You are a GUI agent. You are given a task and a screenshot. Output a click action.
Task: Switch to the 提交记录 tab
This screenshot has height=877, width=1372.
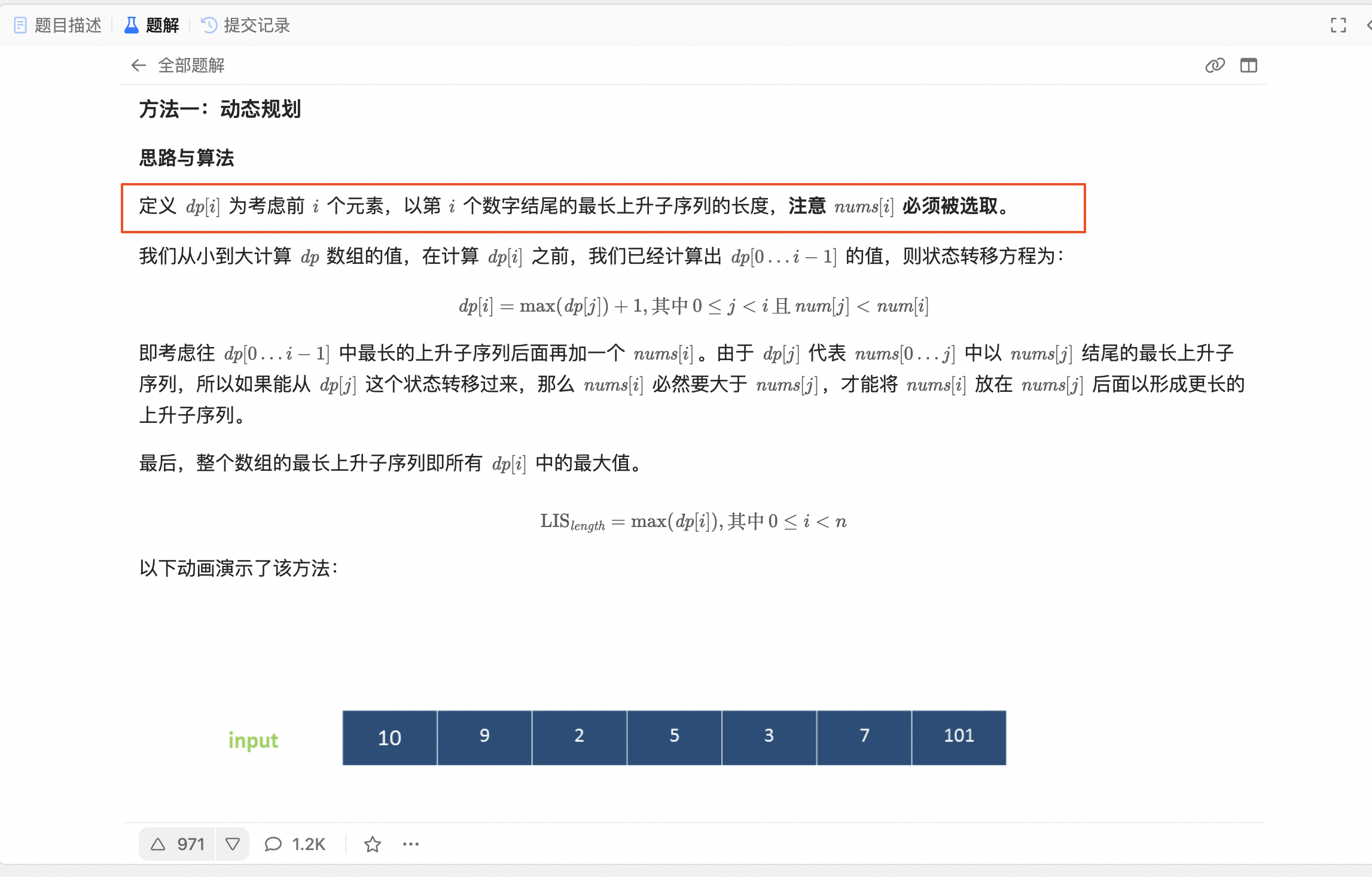point(256,25)
